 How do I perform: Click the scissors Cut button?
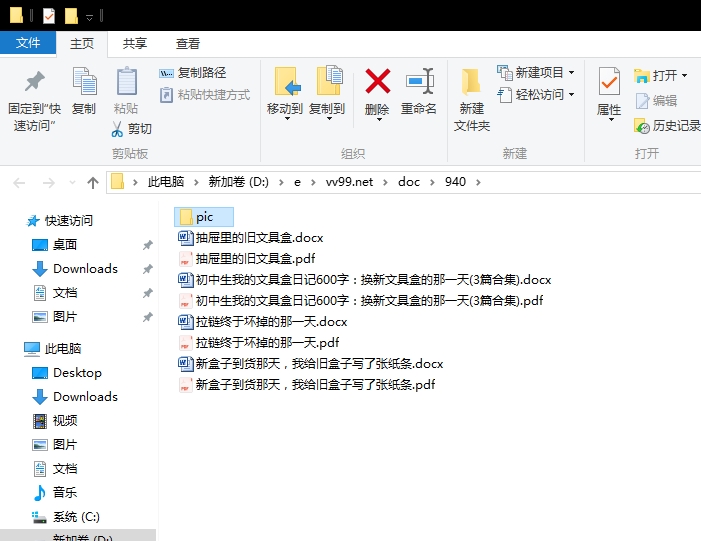131,129
